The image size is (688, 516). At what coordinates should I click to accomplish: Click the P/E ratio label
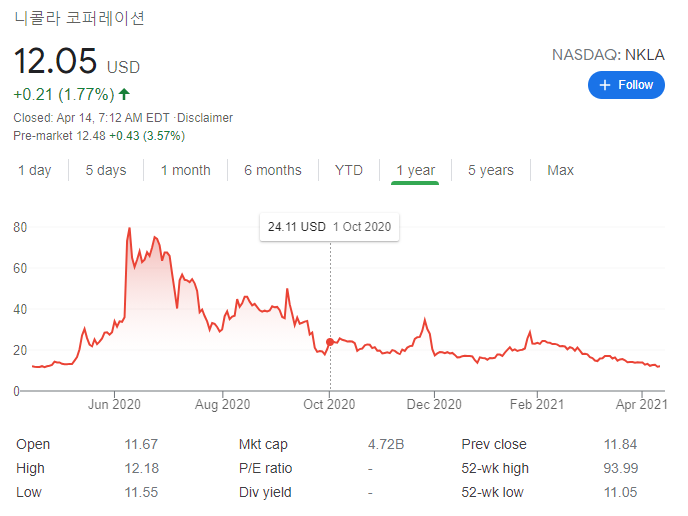coord(265,468)
